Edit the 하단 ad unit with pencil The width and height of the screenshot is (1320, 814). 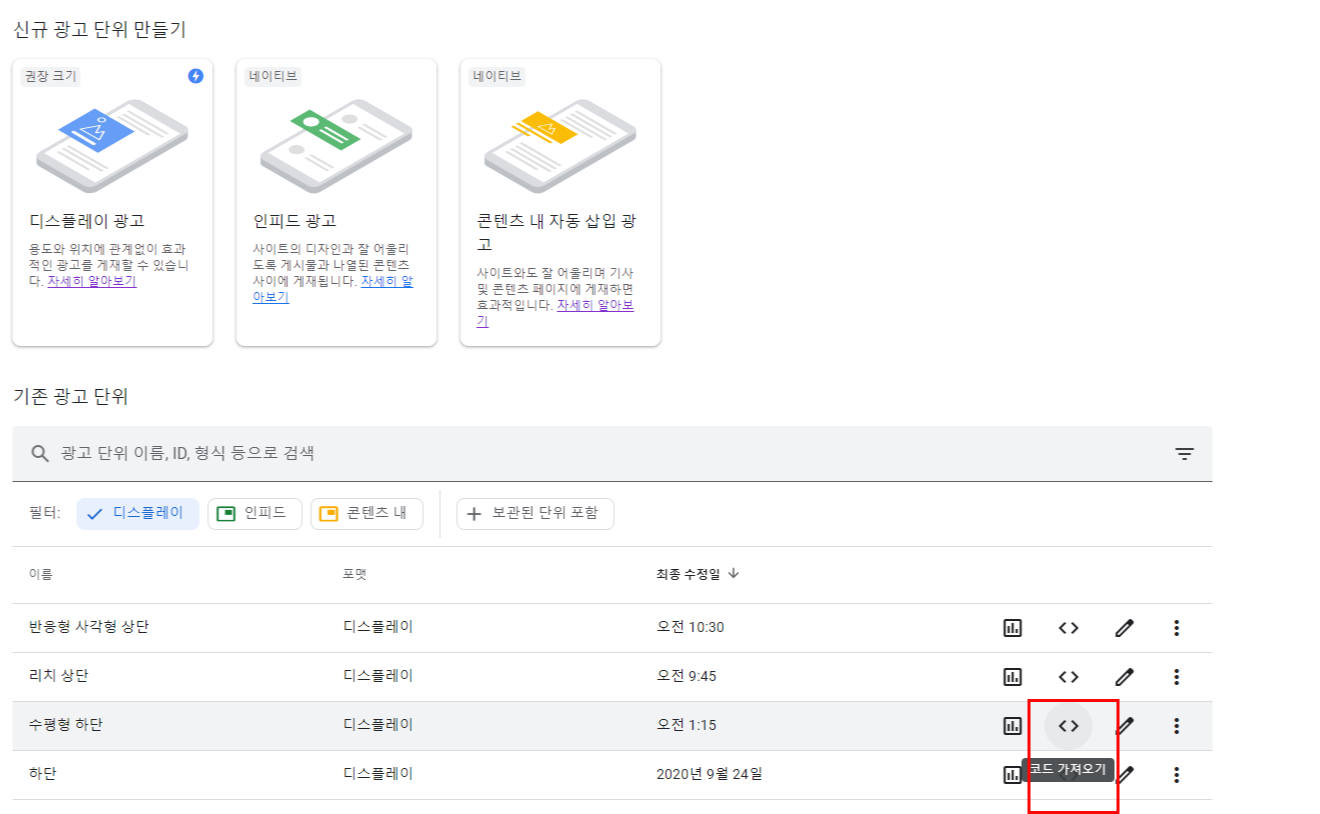coord(1126,774)
